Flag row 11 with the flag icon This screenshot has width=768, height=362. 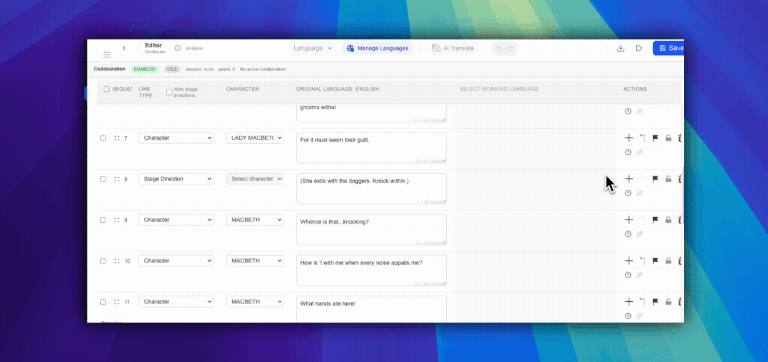pyautogui.click(x=655, y=302)
